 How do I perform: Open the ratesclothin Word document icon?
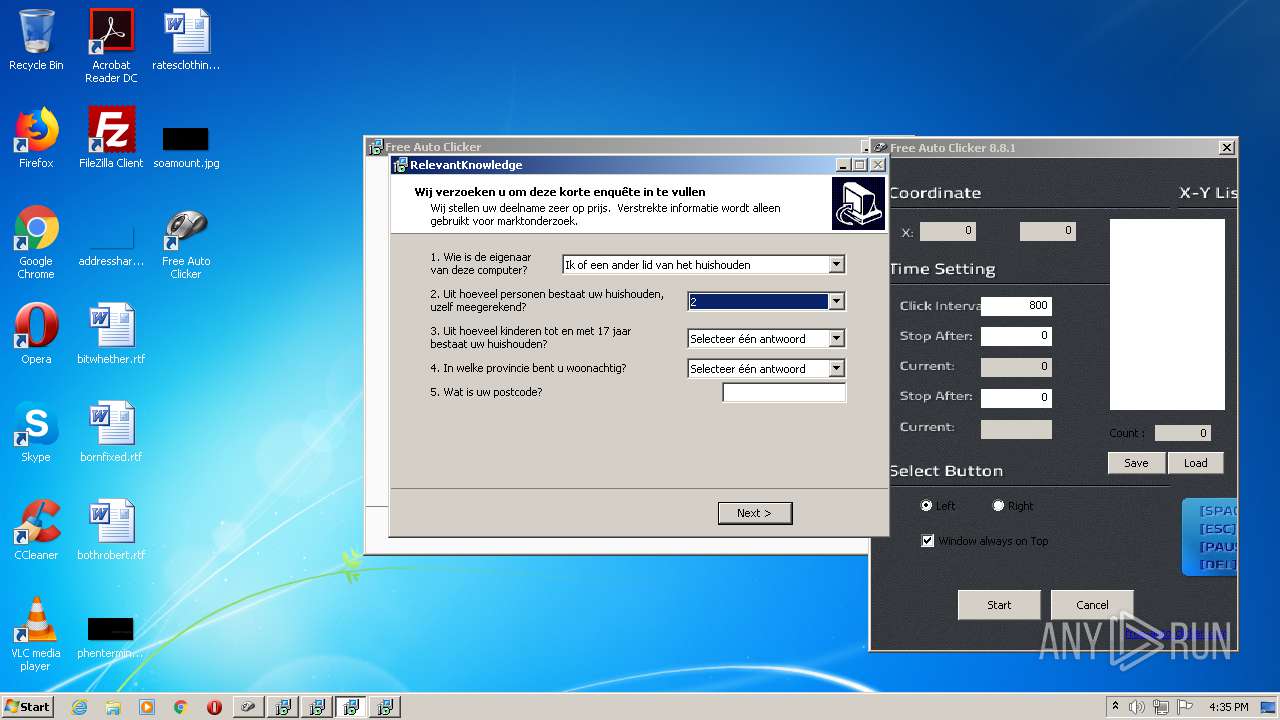point(186,40)
